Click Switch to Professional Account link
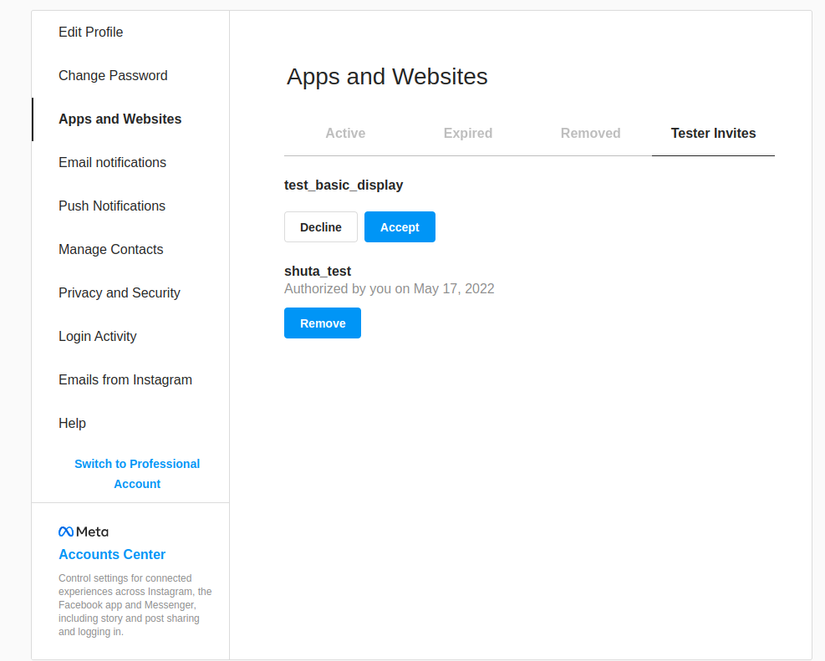 [137, 474]
